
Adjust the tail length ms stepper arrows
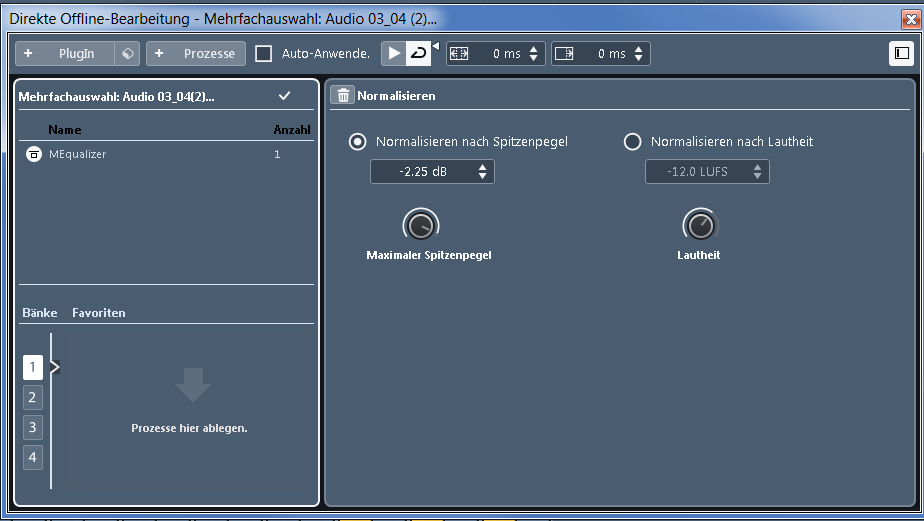639,54
